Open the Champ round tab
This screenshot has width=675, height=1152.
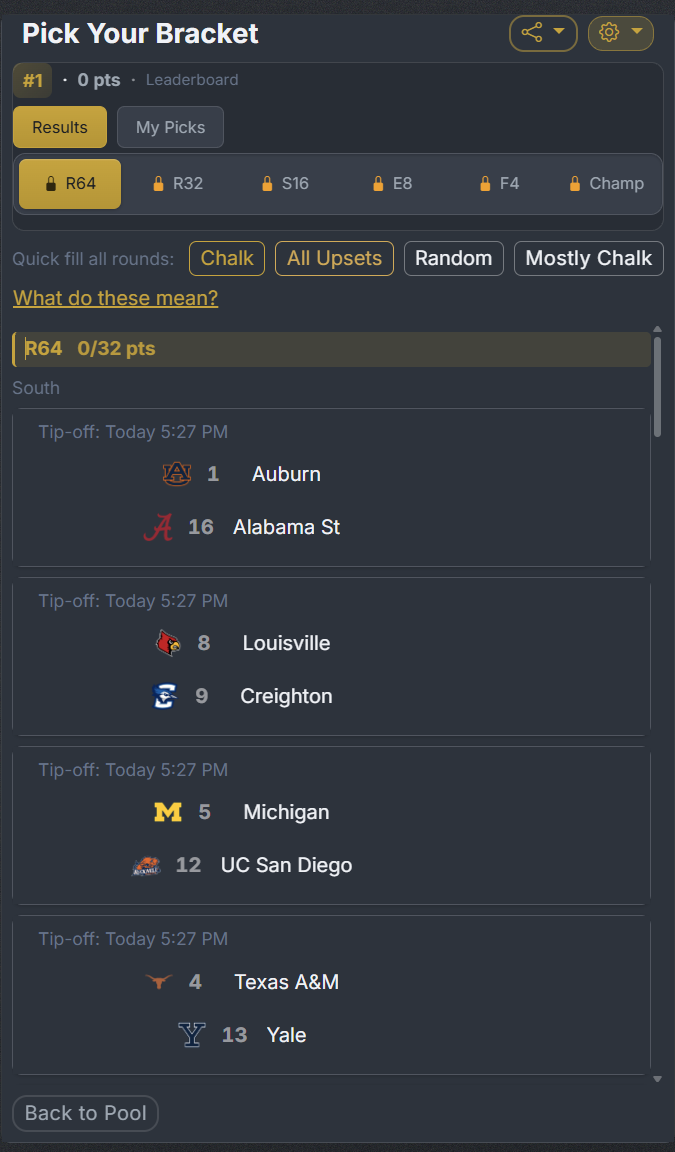point(605,183)
